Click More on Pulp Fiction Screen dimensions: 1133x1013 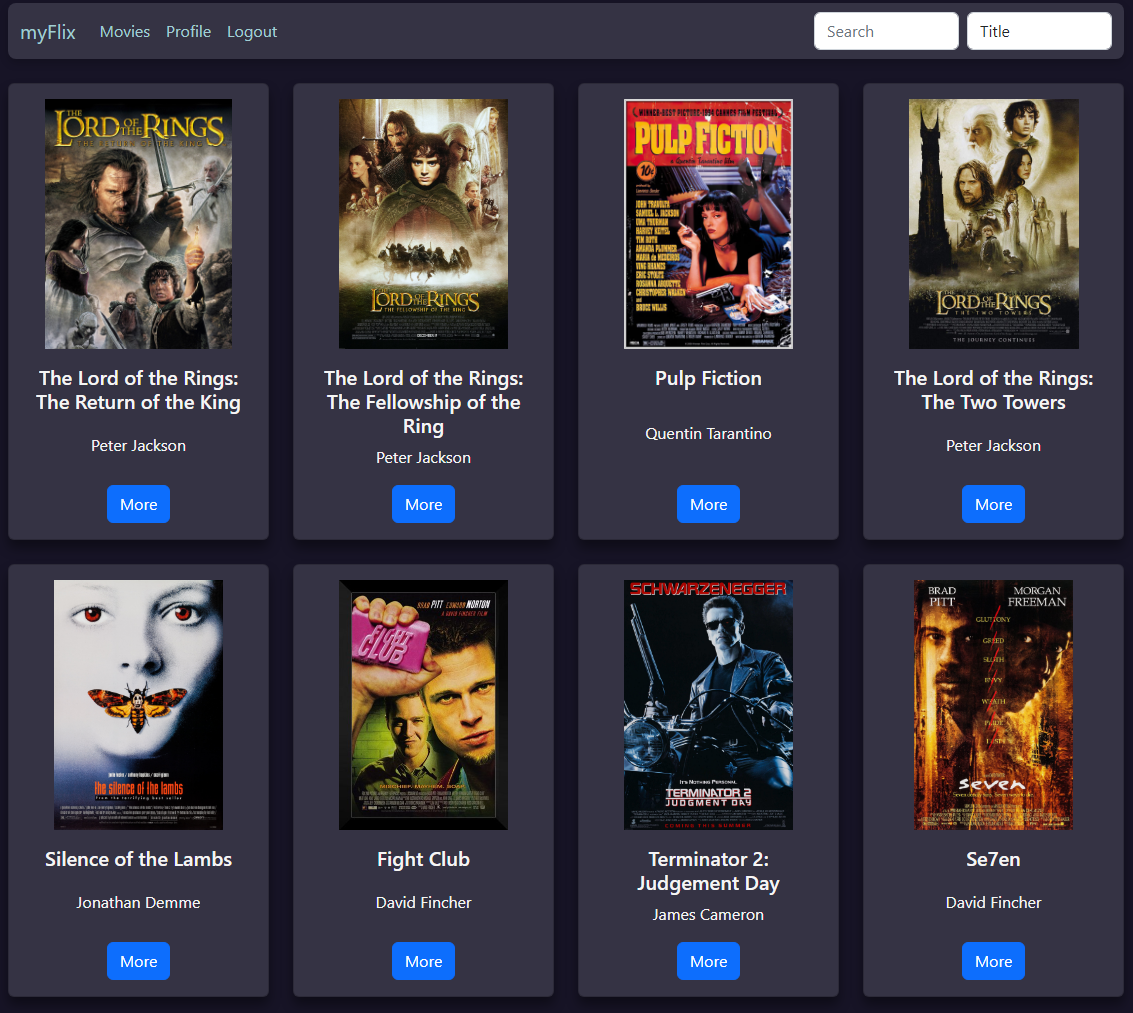[708, 504]
